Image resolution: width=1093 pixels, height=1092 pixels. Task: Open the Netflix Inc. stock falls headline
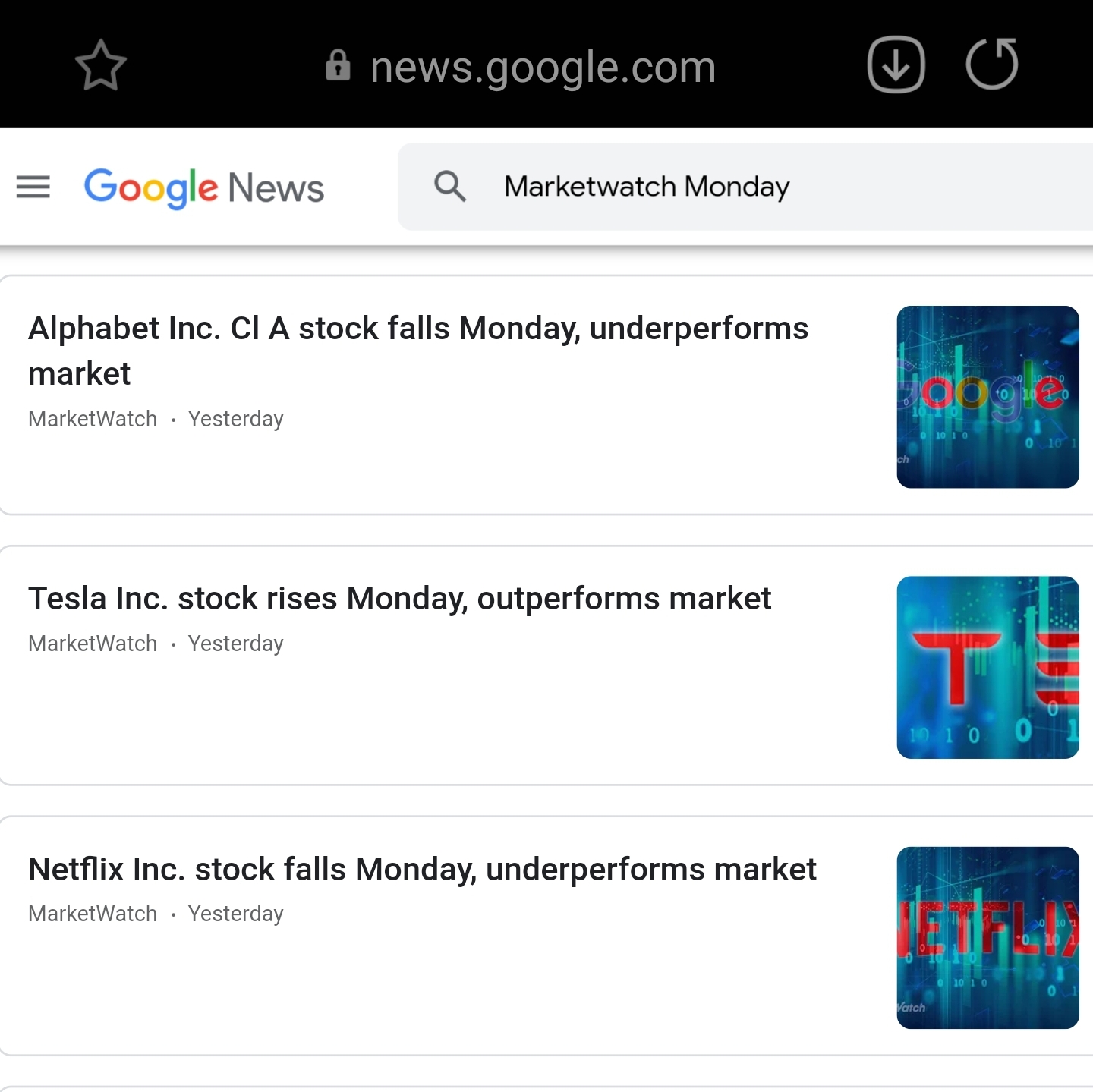[x=422, y=870]
